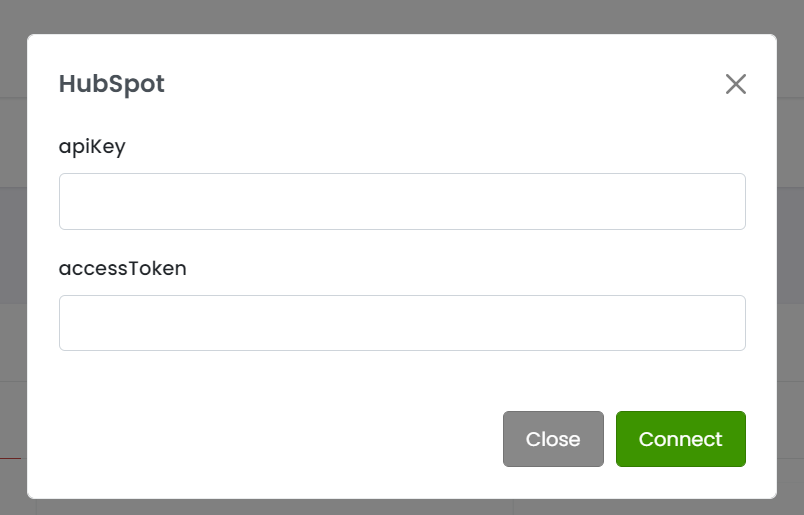This screenshot has height=515, width=804.
Task: Select the second text field under accessToken
Action: pyautogui.click(x=402, y=323)
